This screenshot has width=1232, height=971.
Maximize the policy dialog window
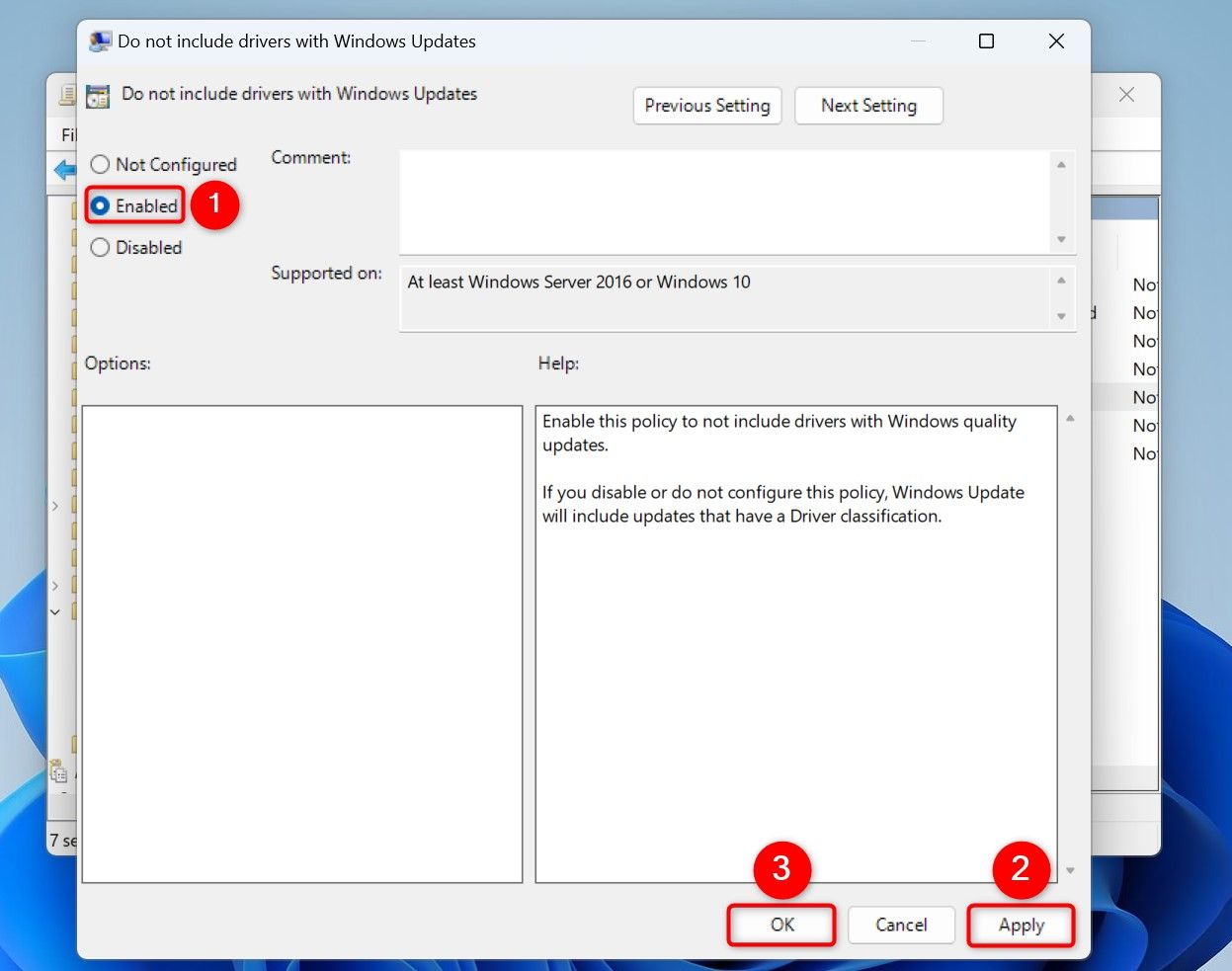click(986, 41)
